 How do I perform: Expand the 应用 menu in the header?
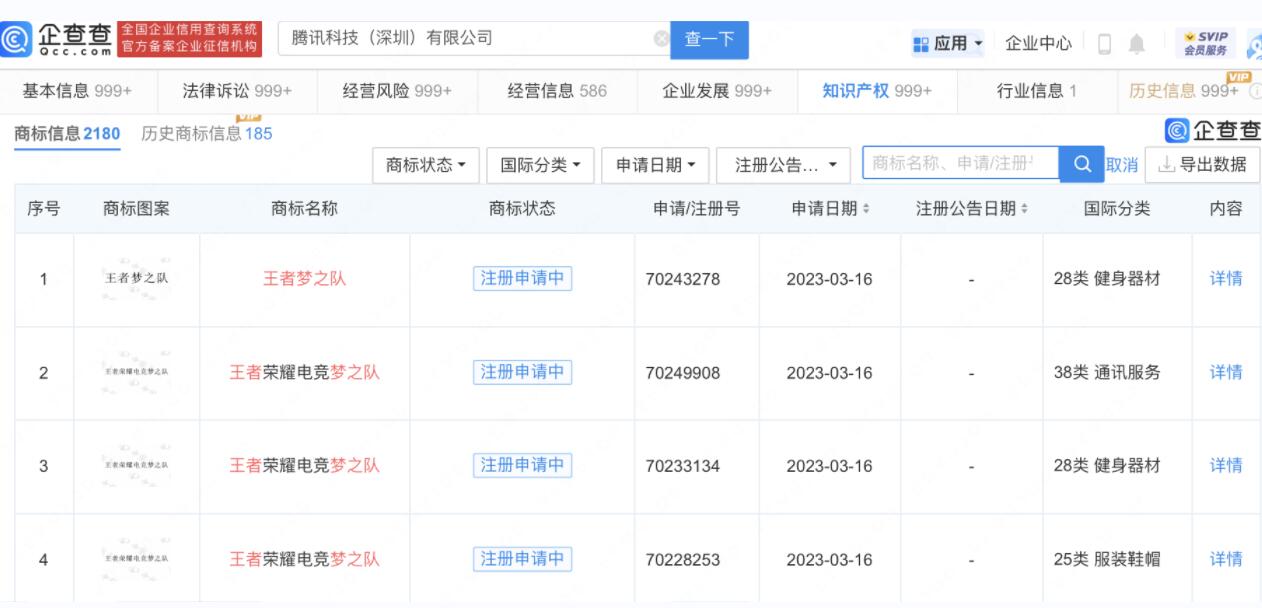(x=947, y=44)
